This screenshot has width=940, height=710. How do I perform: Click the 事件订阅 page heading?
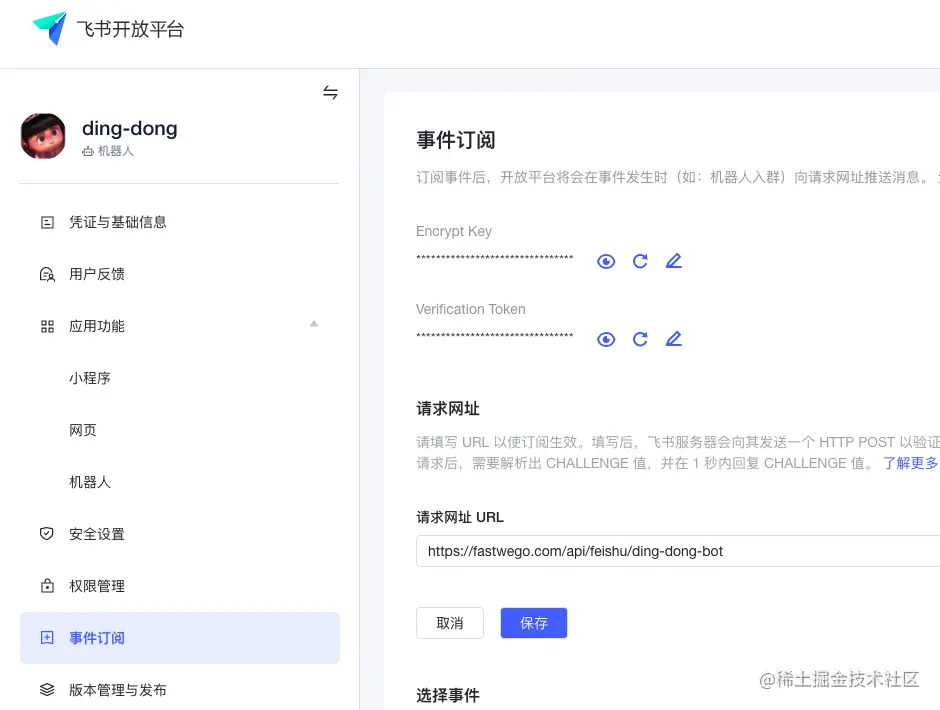pos(456,140)
